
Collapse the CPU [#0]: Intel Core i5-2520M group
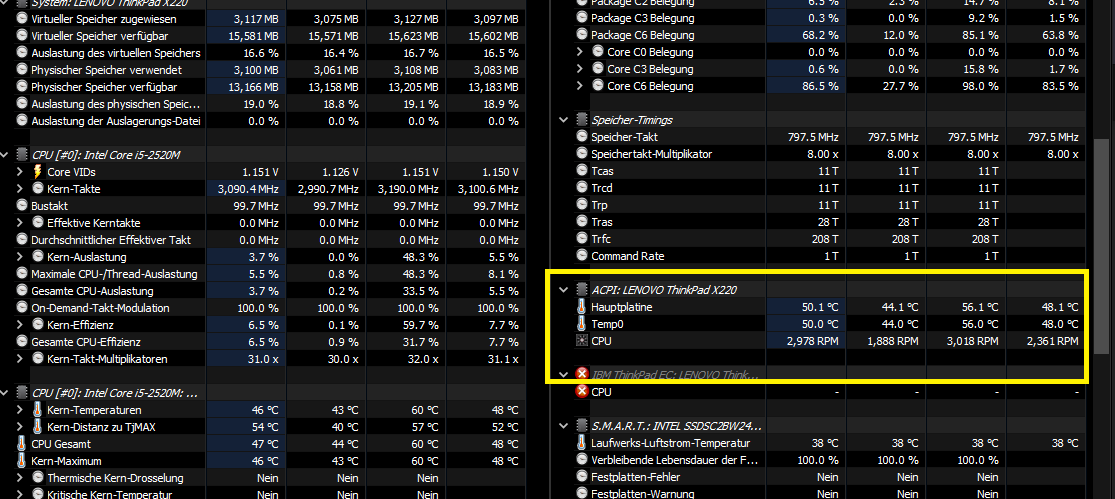(x=6, y=154)
